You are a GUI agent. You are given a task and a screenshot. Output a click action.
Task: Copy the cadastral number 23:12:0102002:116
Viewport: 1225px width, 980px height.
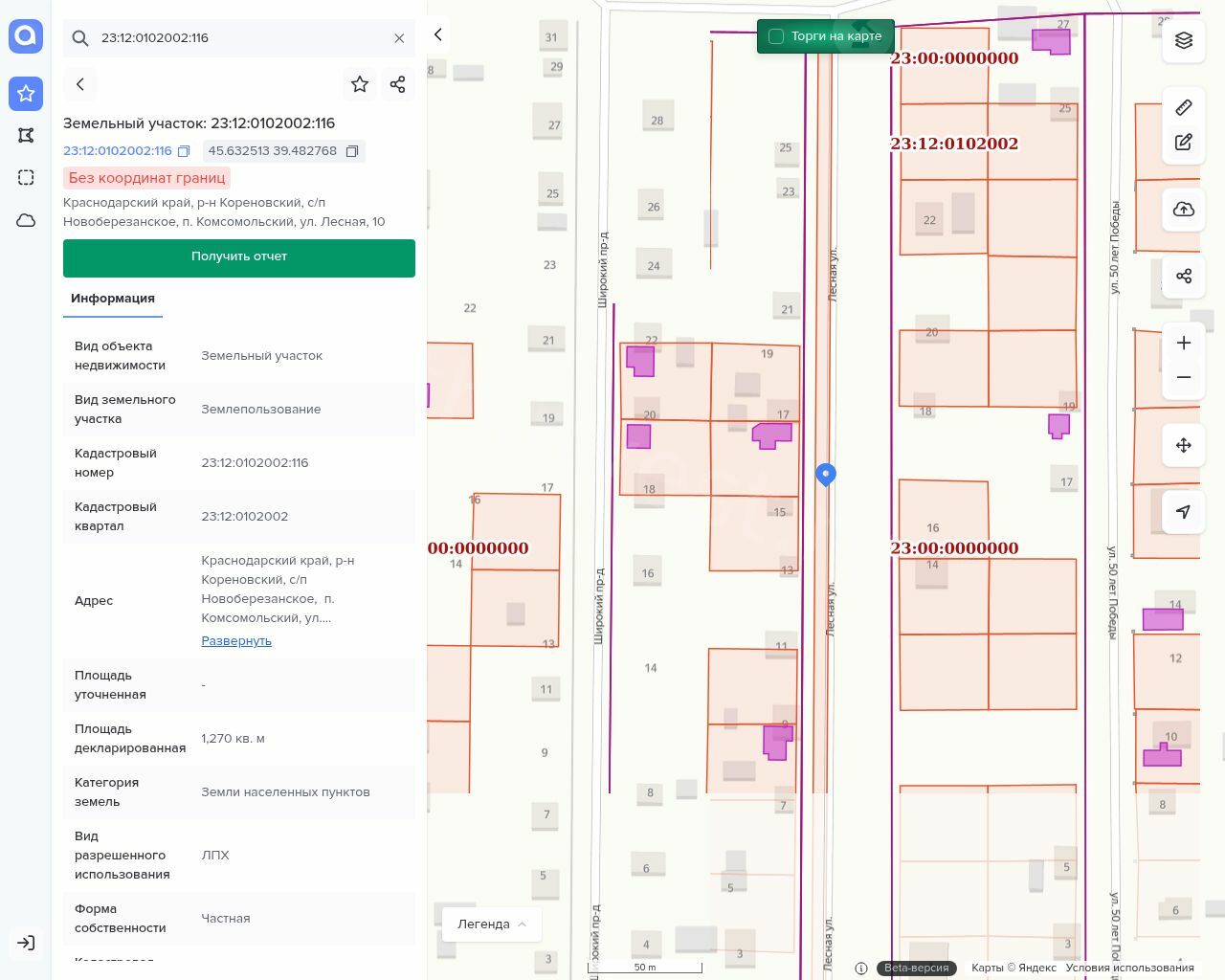[184, 151]
